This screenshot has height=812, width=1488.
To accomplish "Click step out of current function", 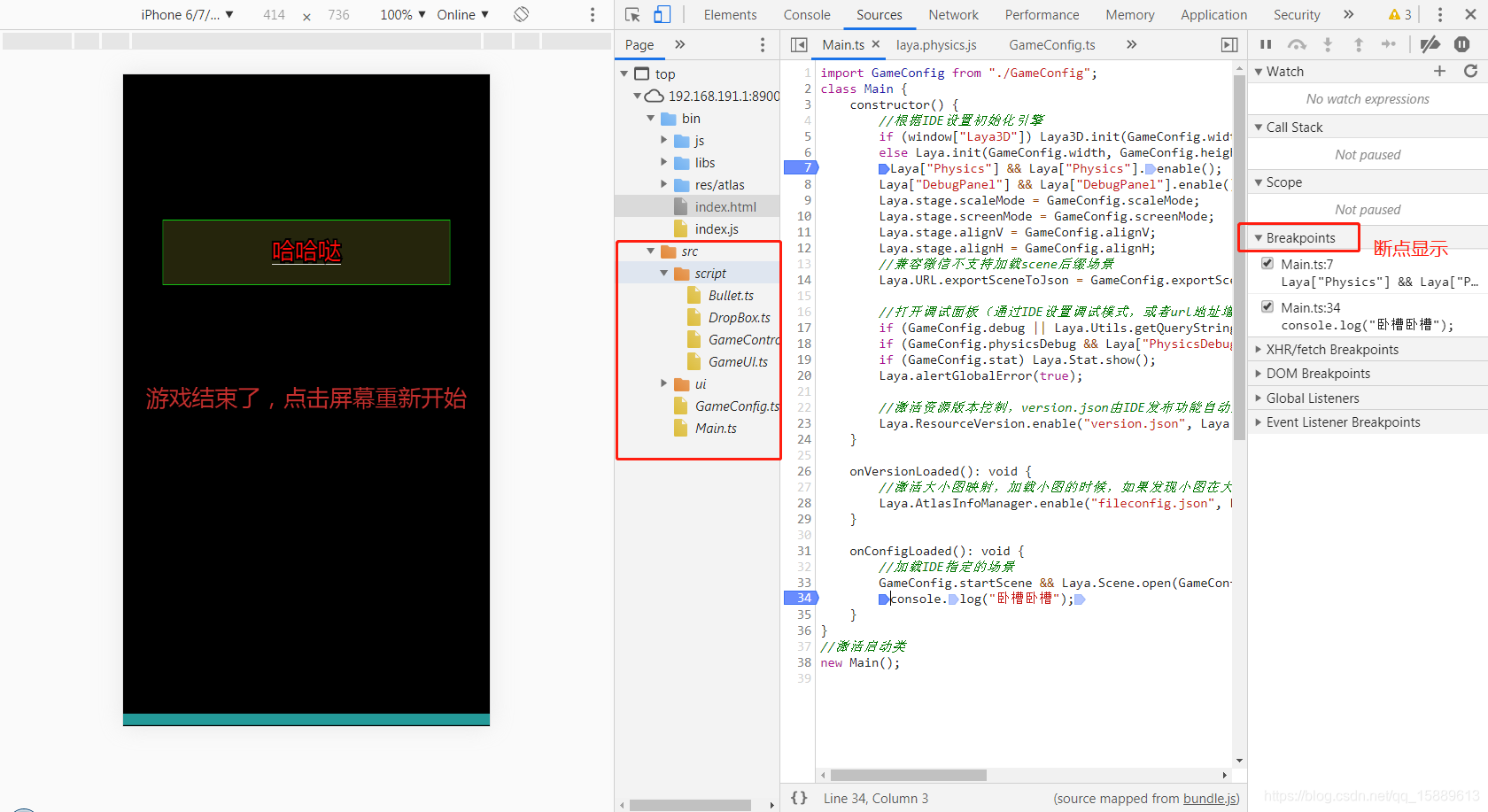I will [x=1359, y=44].
